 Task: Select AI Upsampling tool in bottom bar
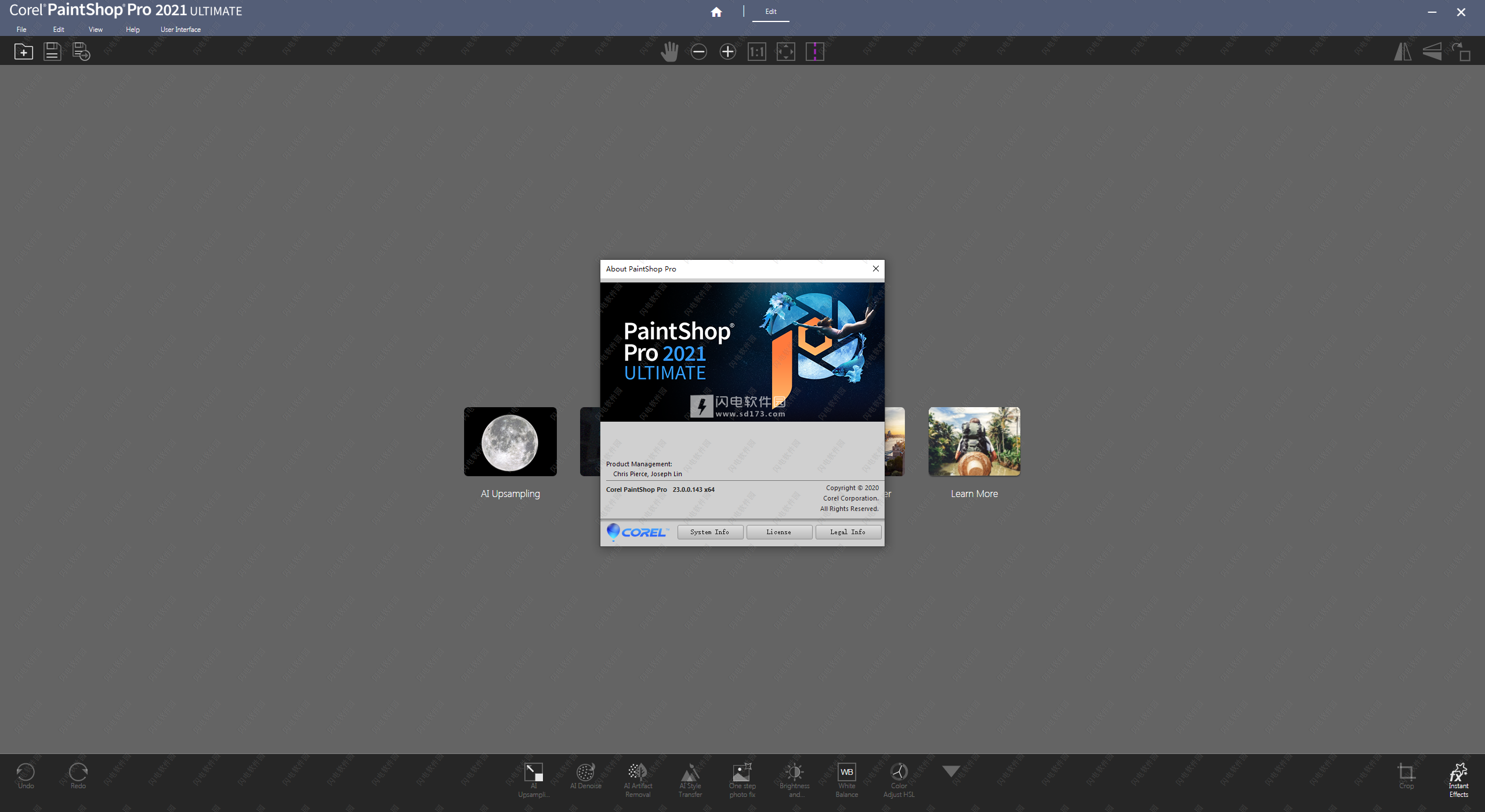pos(534,780)
